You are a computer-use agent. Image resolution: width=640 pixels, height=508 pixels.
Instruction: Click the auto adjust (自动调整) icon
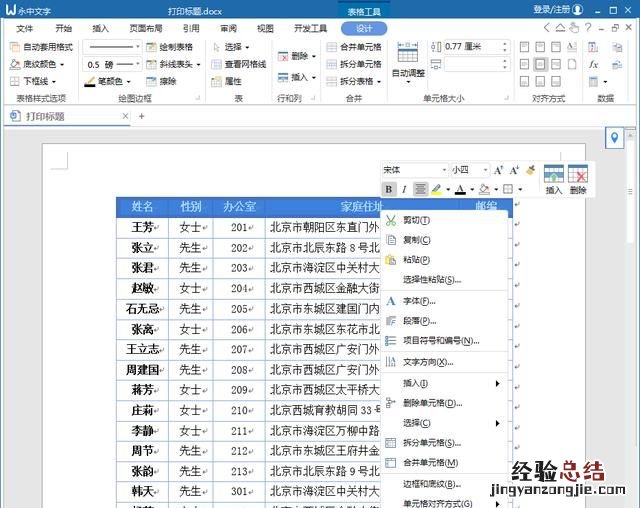point(407,60)
